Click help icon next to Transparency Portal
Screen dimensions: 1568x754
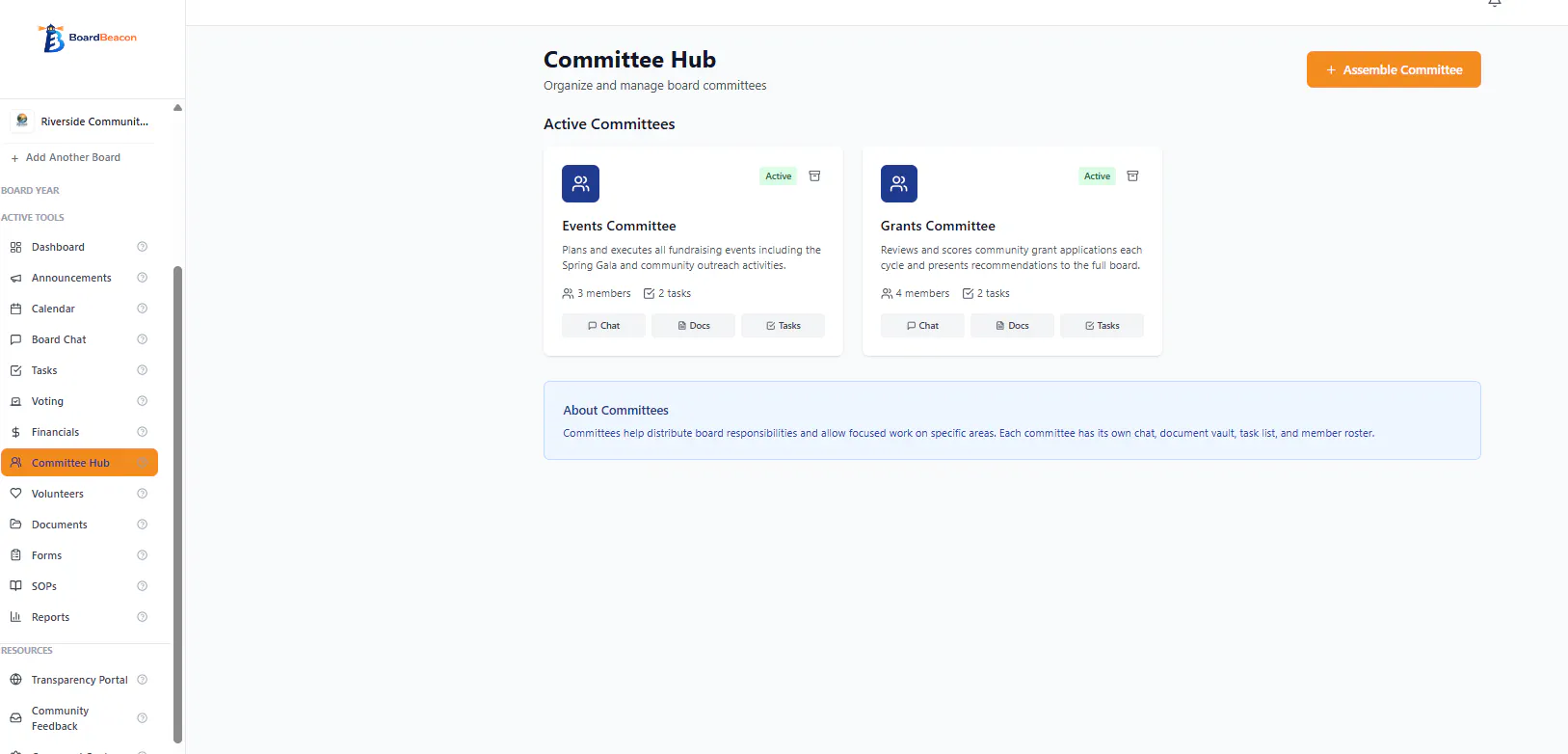(143, 680)
